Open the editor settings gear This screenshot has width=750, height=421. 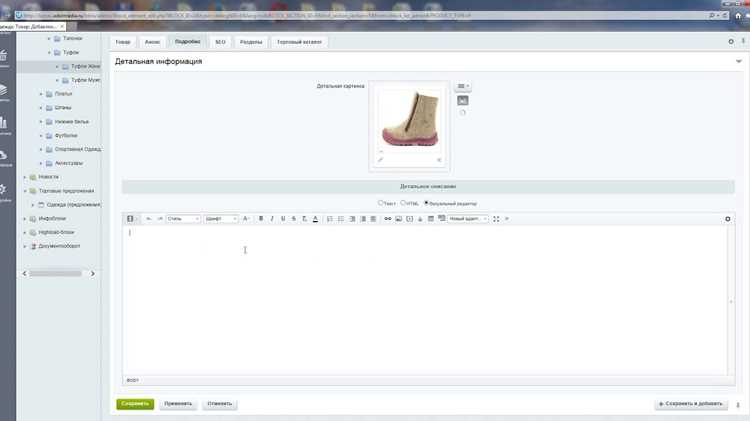coord(728,219)
